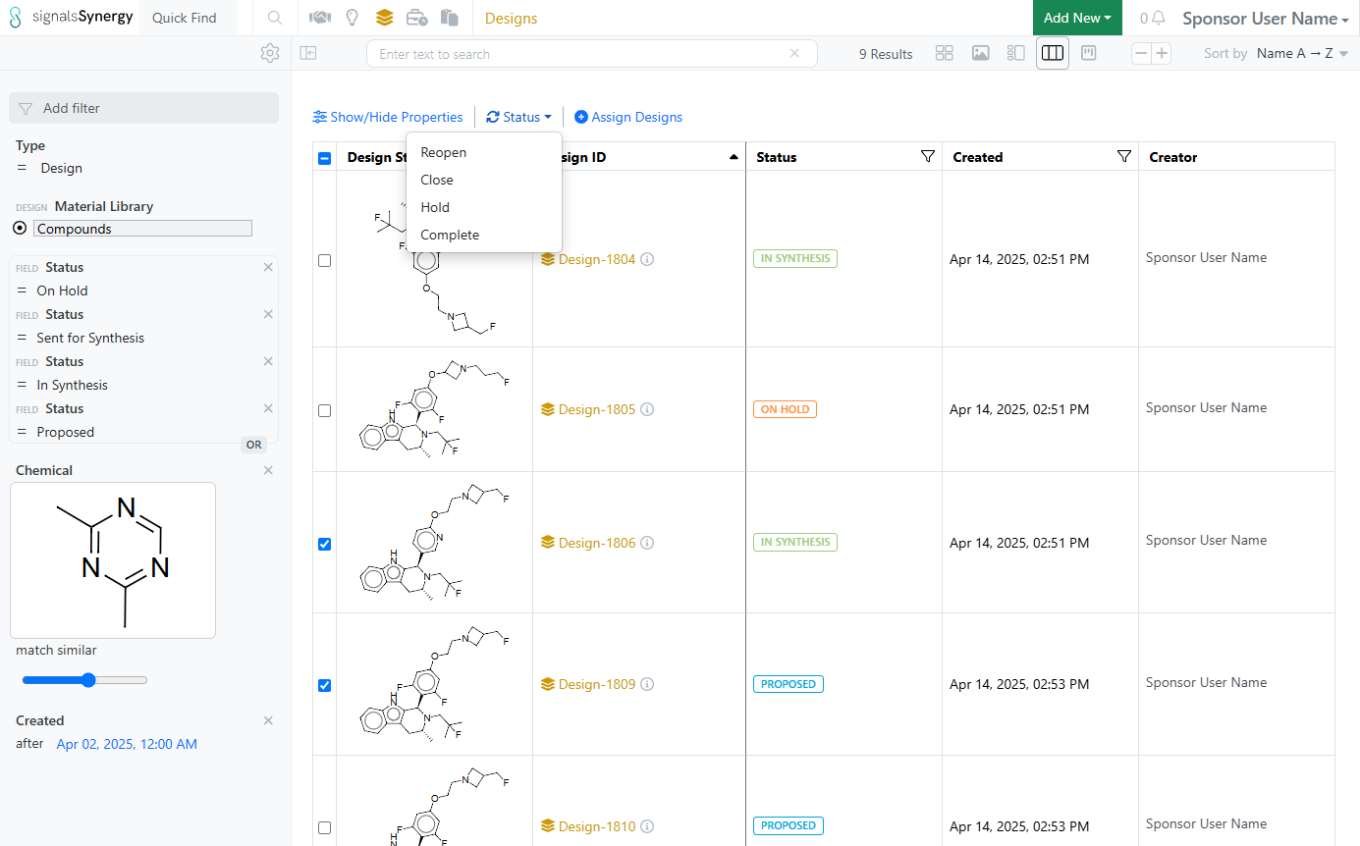
Task: Remove the In Synthesis status filter
Action: [x=268, y=361]
